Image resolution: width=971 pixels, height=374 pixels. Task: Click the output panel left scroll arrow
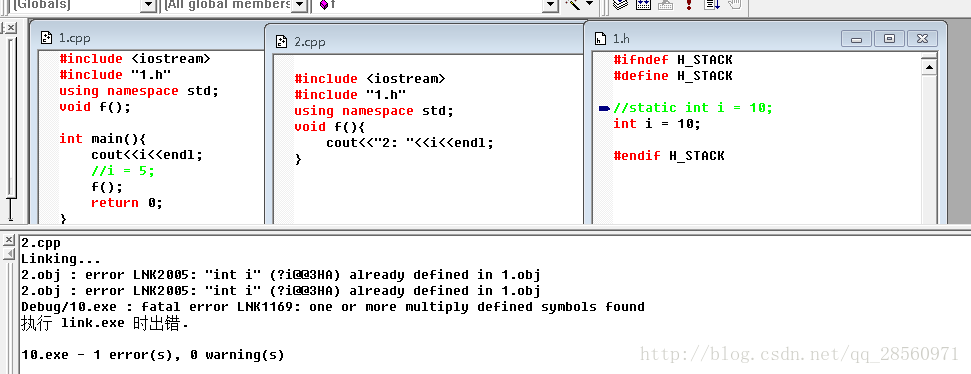coord(9,254)
